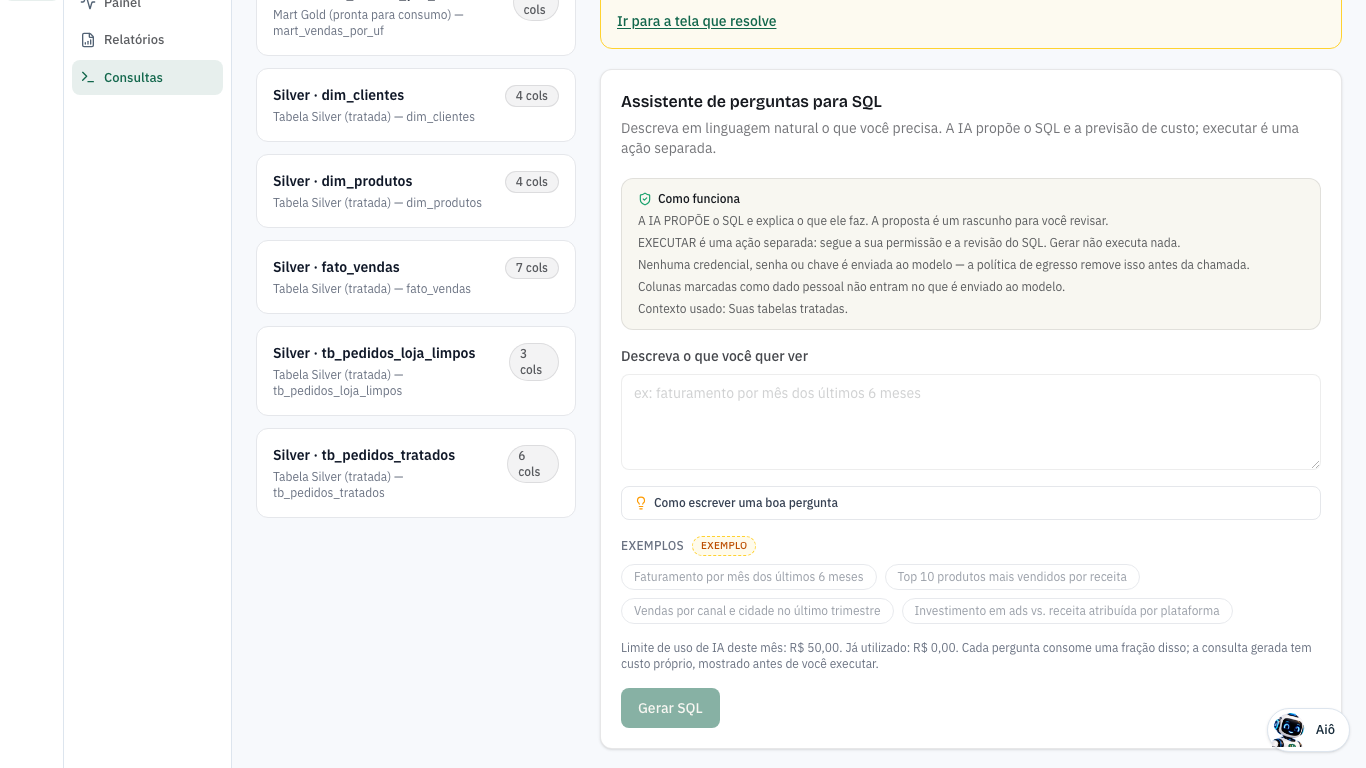
Task: Click the Contexto usado: Suas tabelas tratadas line
Action: click(x=743, y=309)
